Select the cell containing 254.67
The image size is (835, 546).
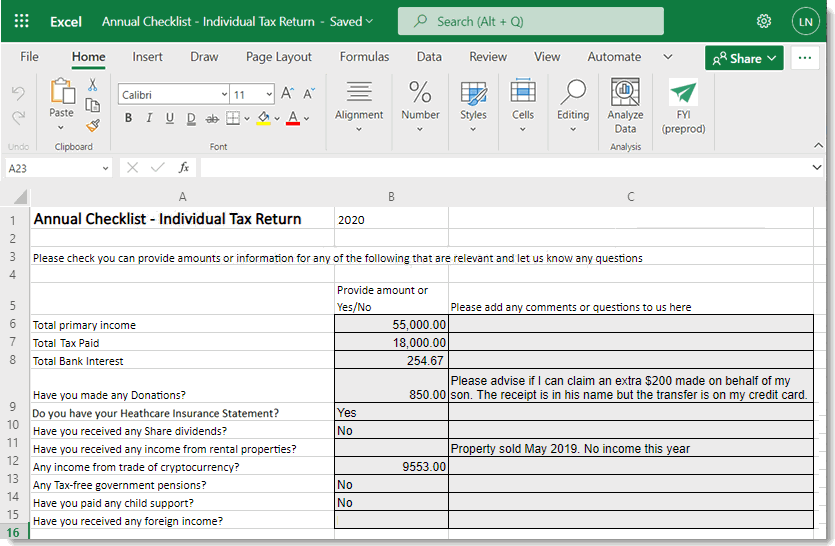(391, 361)
